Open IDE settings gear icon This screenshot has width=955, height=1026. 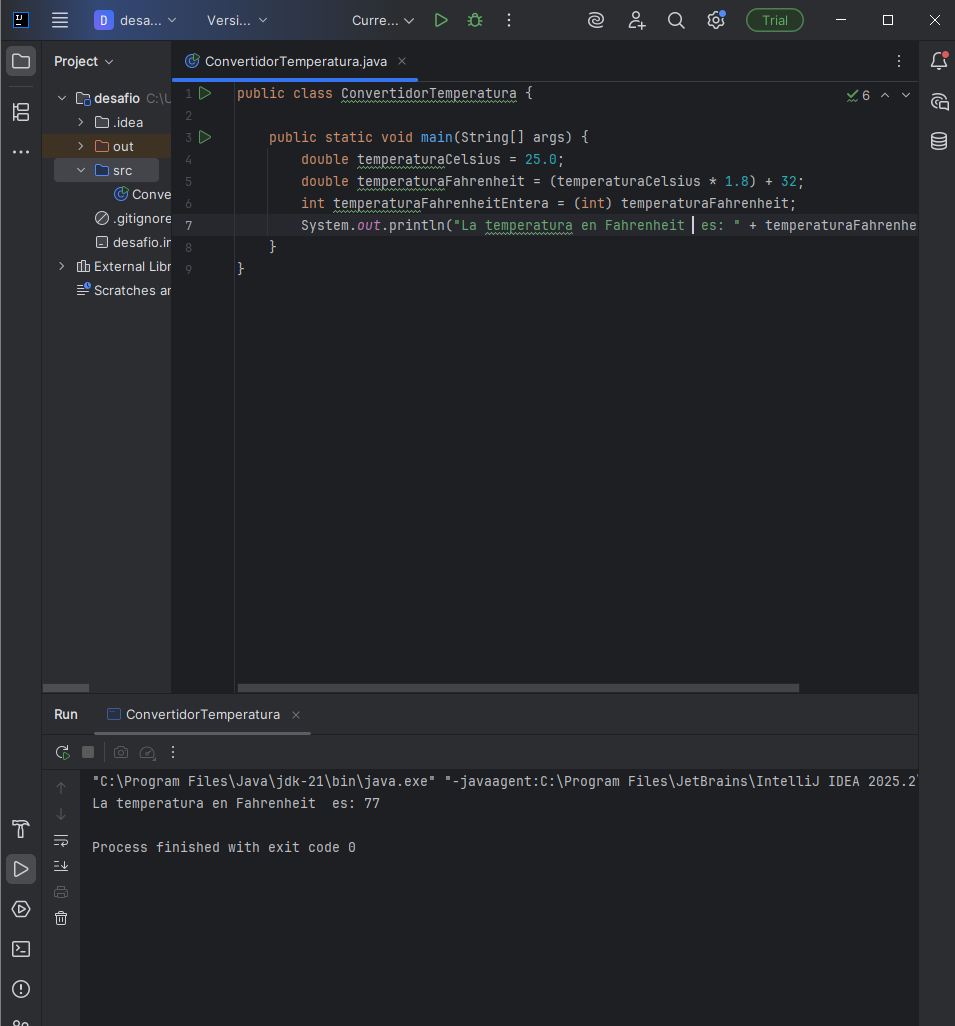pos(716,20)
